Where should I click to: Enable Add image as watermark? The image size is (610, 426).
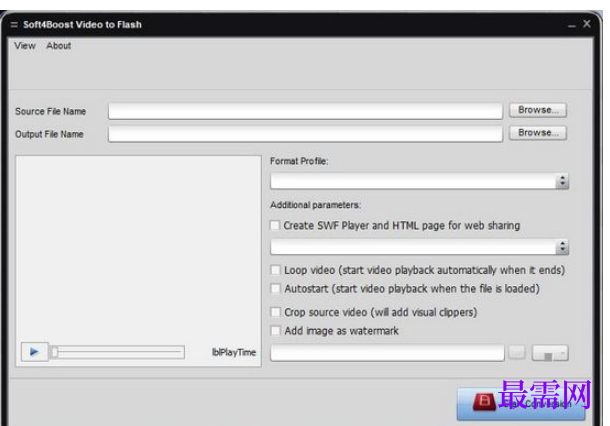pyautogui.click(x=275, y=331)
